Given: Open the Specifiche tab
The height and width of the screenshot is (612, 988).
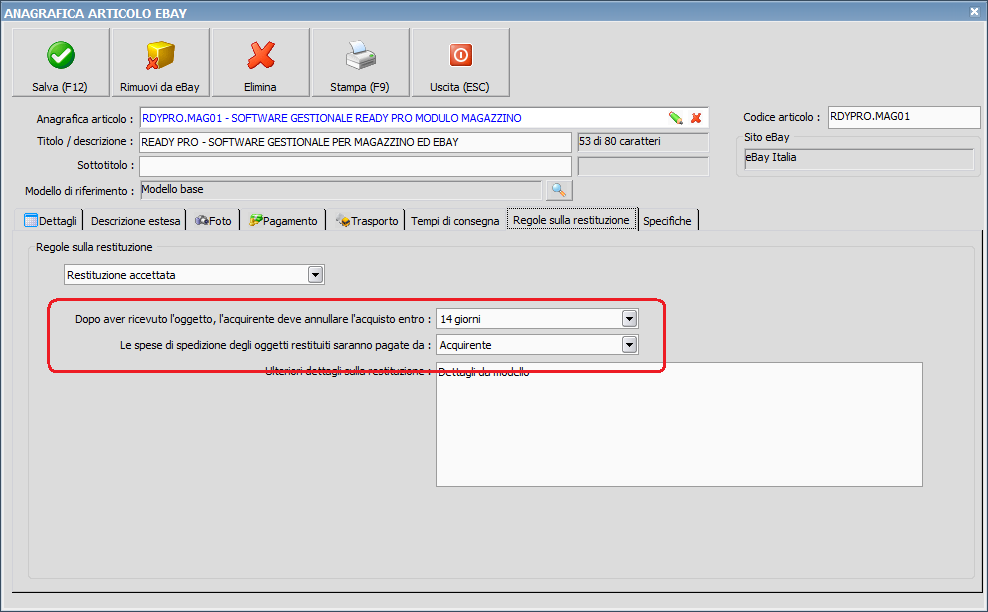Looking at the screenshot, I should [x=667, y=221].
